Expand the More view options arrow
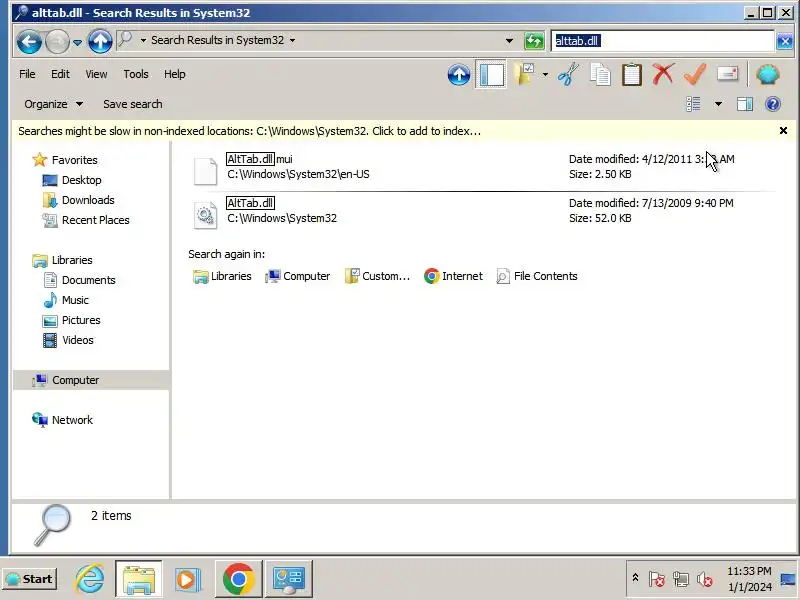 718,104
